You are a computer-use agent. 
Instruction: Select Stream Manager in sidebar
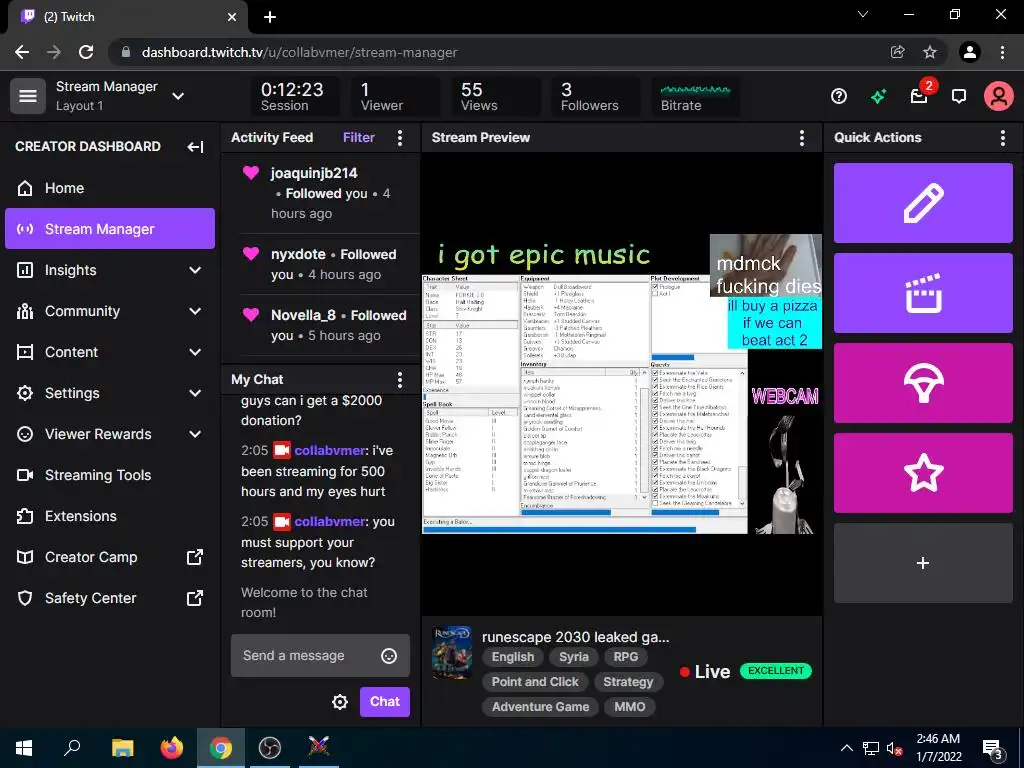110,229
